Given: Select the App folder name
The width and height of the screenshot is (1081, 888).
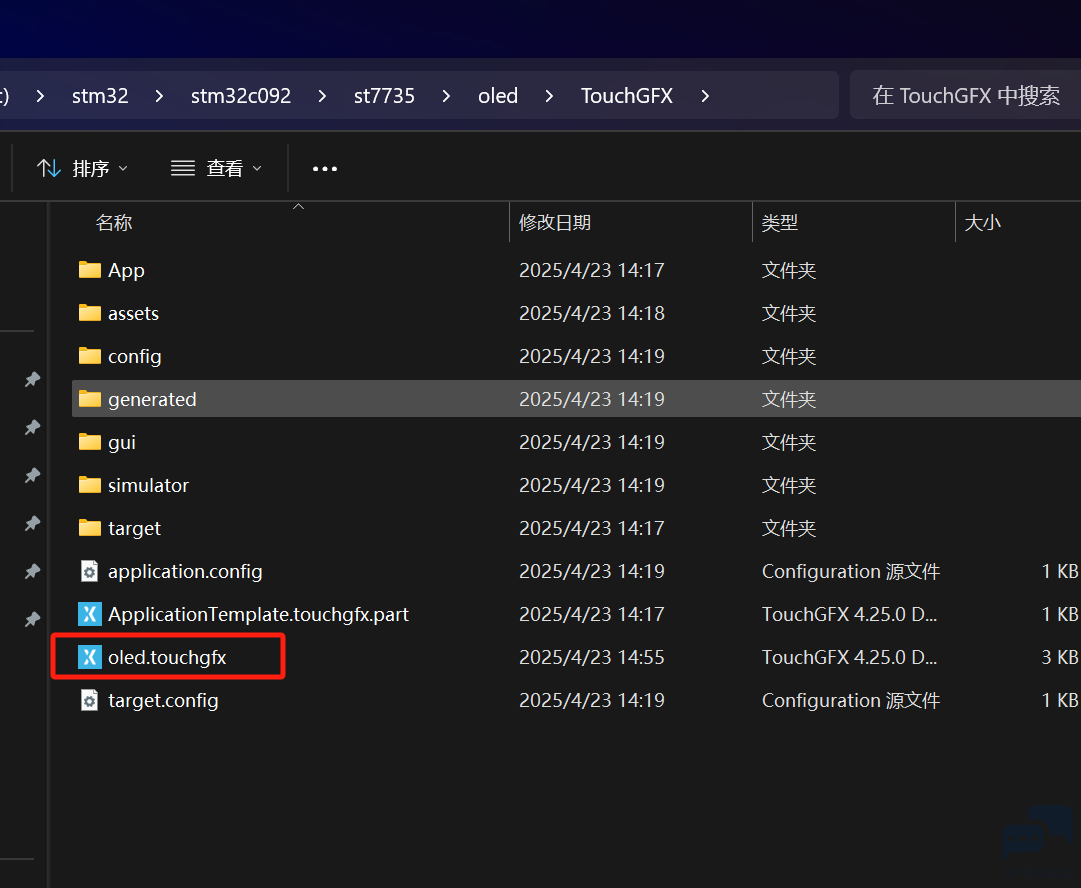Looking at the screenshot, I should 126,270.
